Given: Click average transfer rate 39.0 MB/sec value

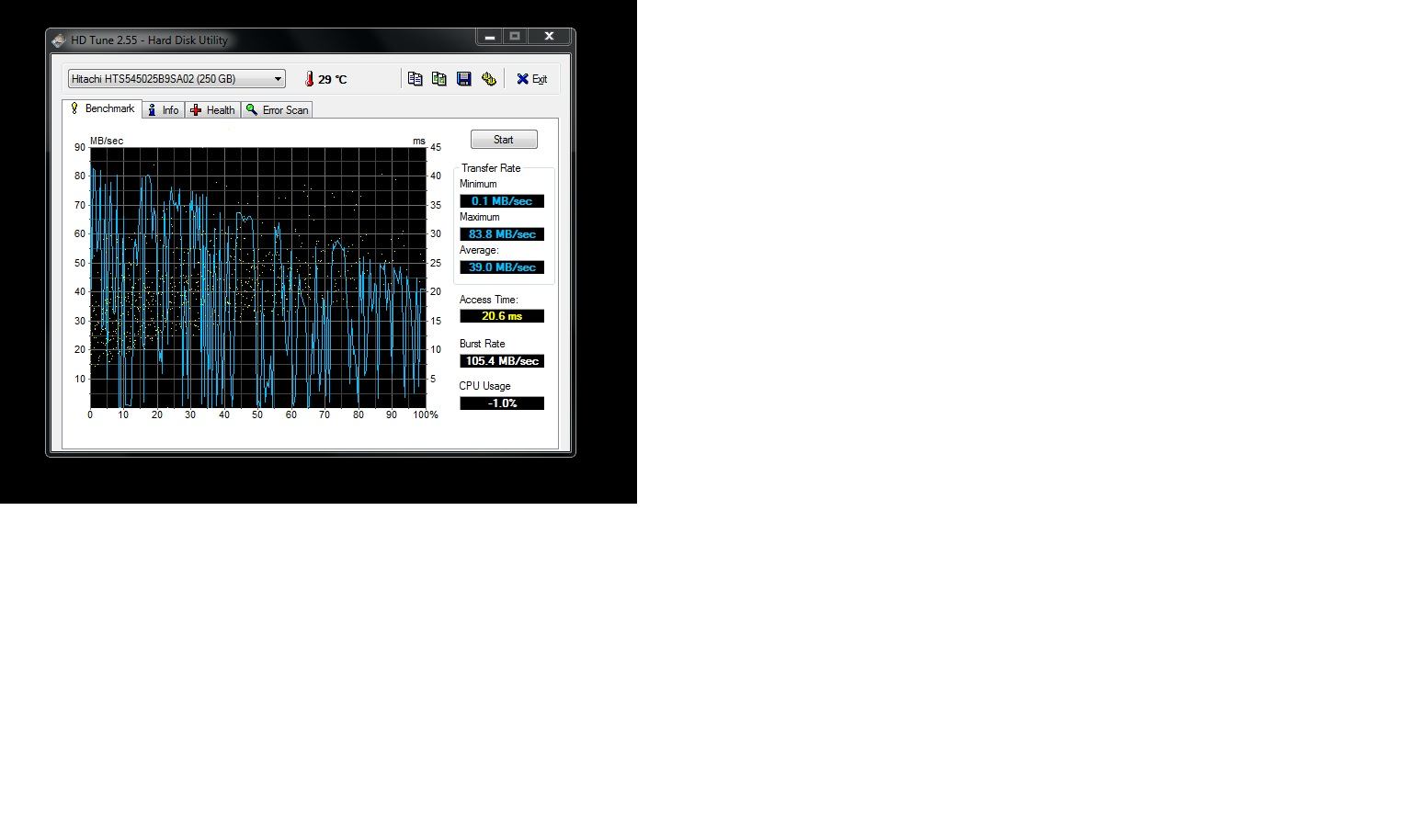Looking at the screenshot, I should pos(502,267).
